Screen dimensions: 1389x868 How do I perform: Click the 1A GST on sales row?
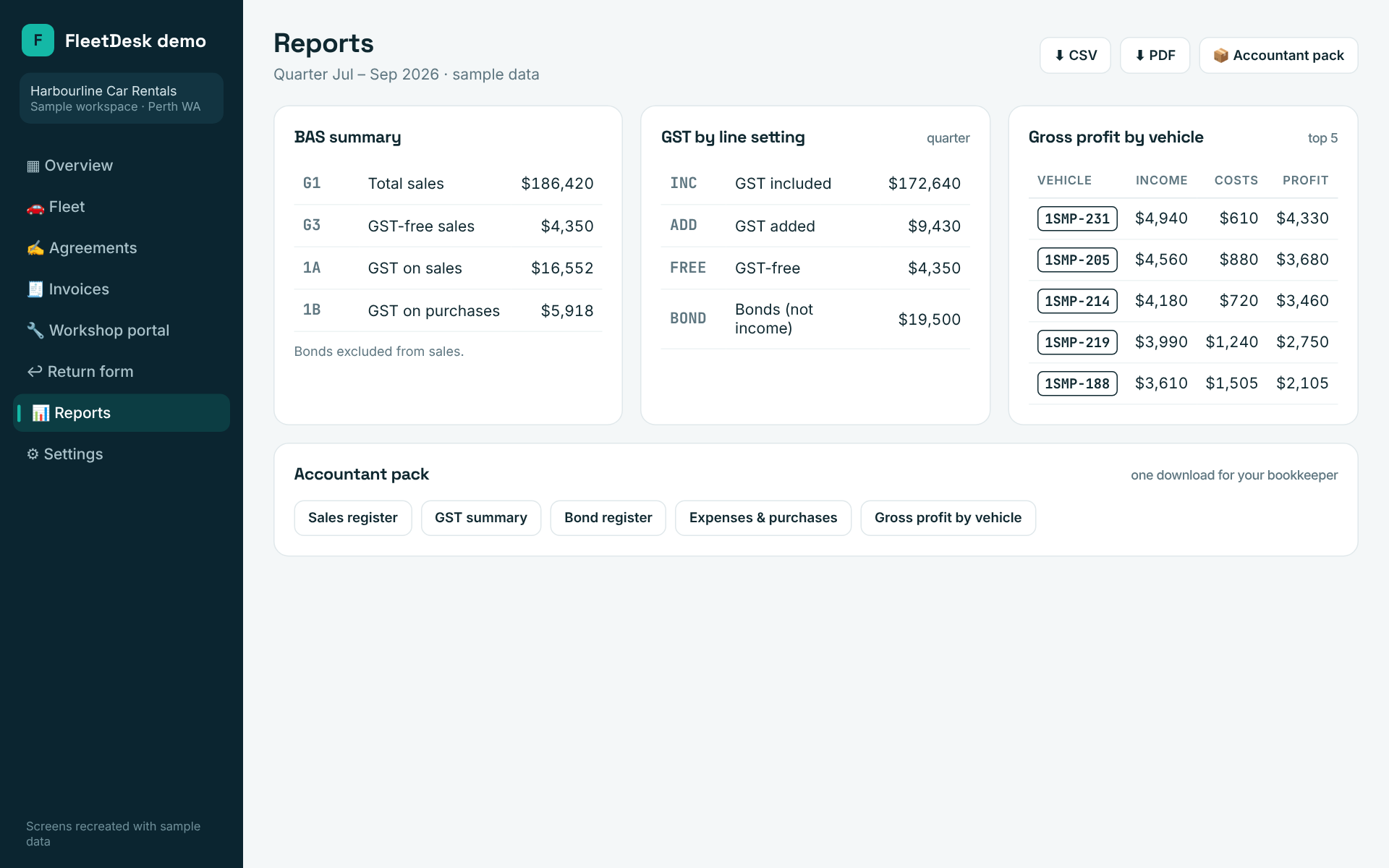(448, 268)
